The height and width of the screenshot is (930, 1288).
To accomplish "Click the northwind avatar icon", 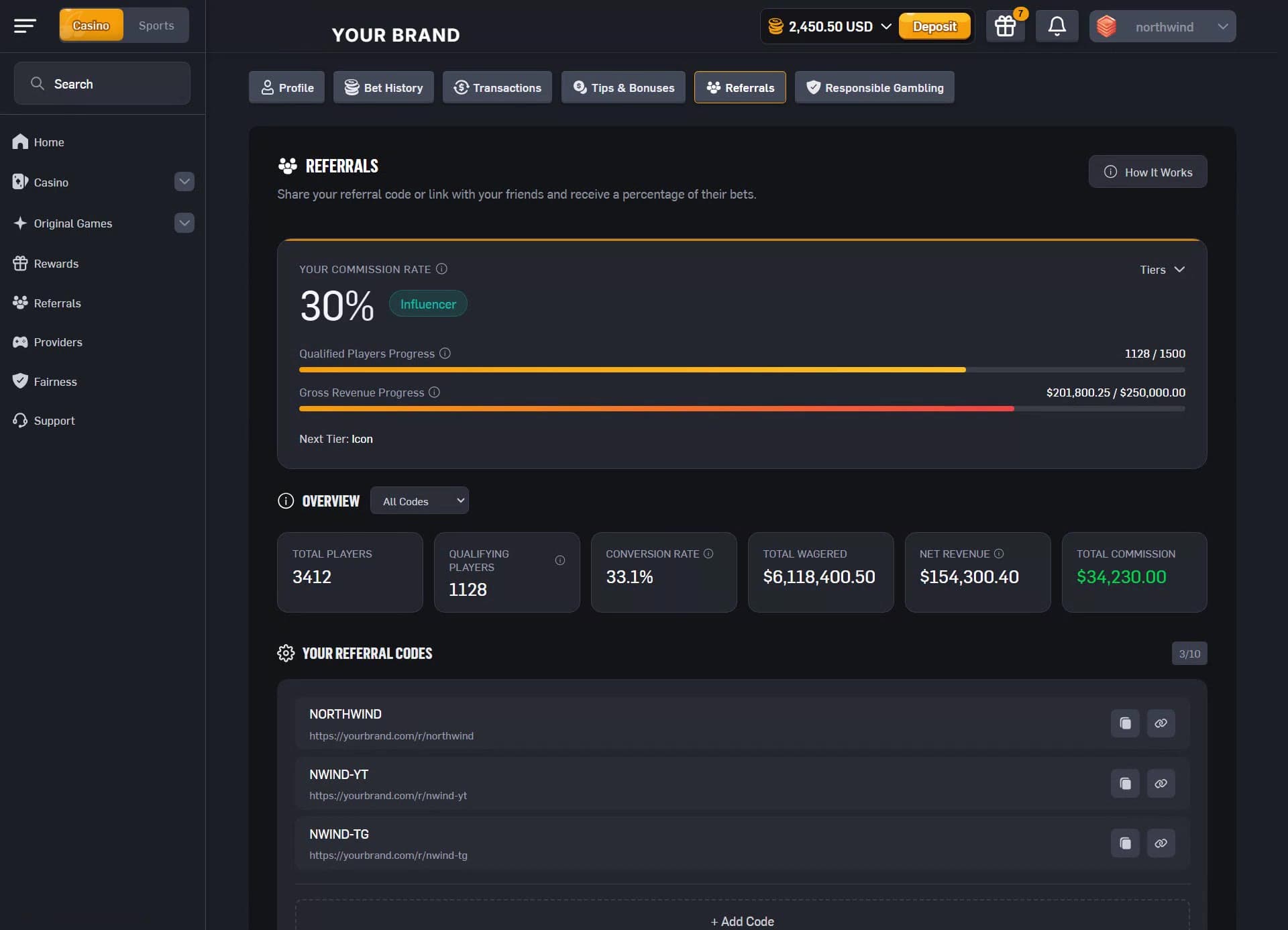I will [x=1106, y=26].
